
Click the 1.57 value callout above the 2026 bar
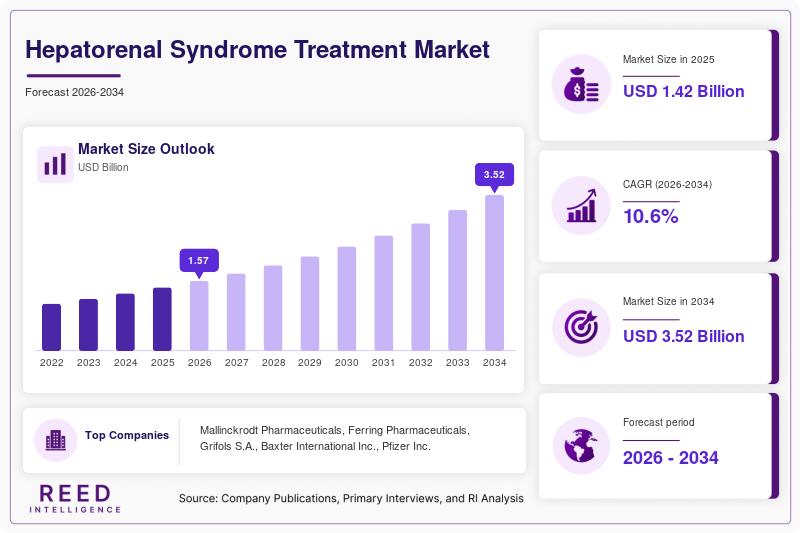point(199,261)
